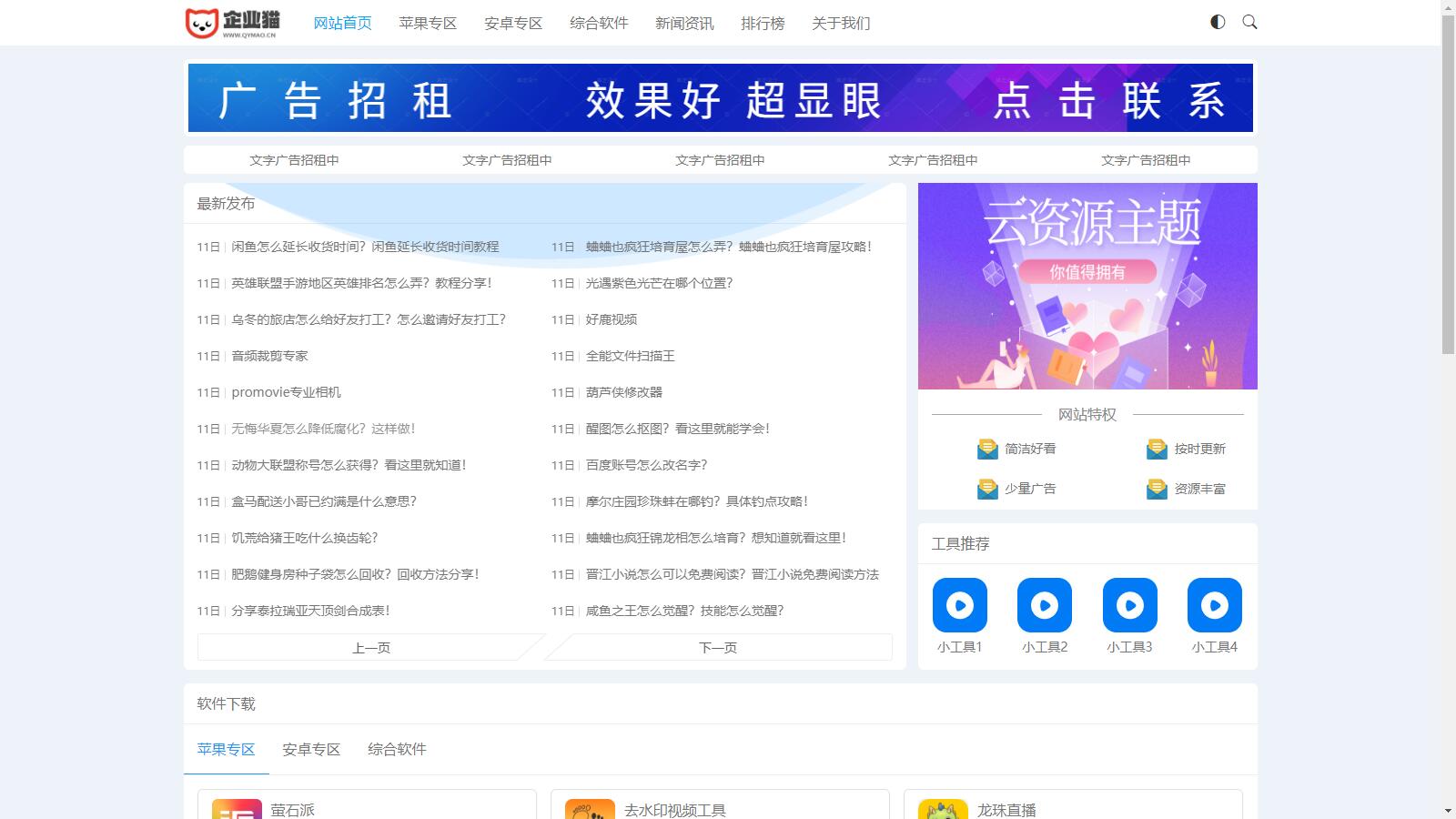Open the 苹果专区 navigation menu item
1456x819 pixels.
(x=428, y=23)
